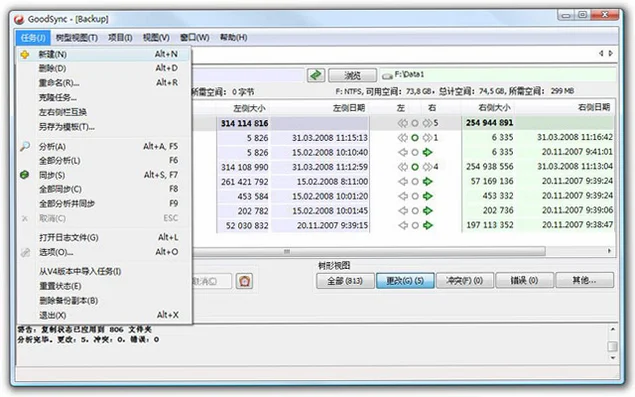The image size is (635, 397).
Task: Click the left double arrow in the 314 114 816 row
Action: pyautogui.click(x=403, y=123)
